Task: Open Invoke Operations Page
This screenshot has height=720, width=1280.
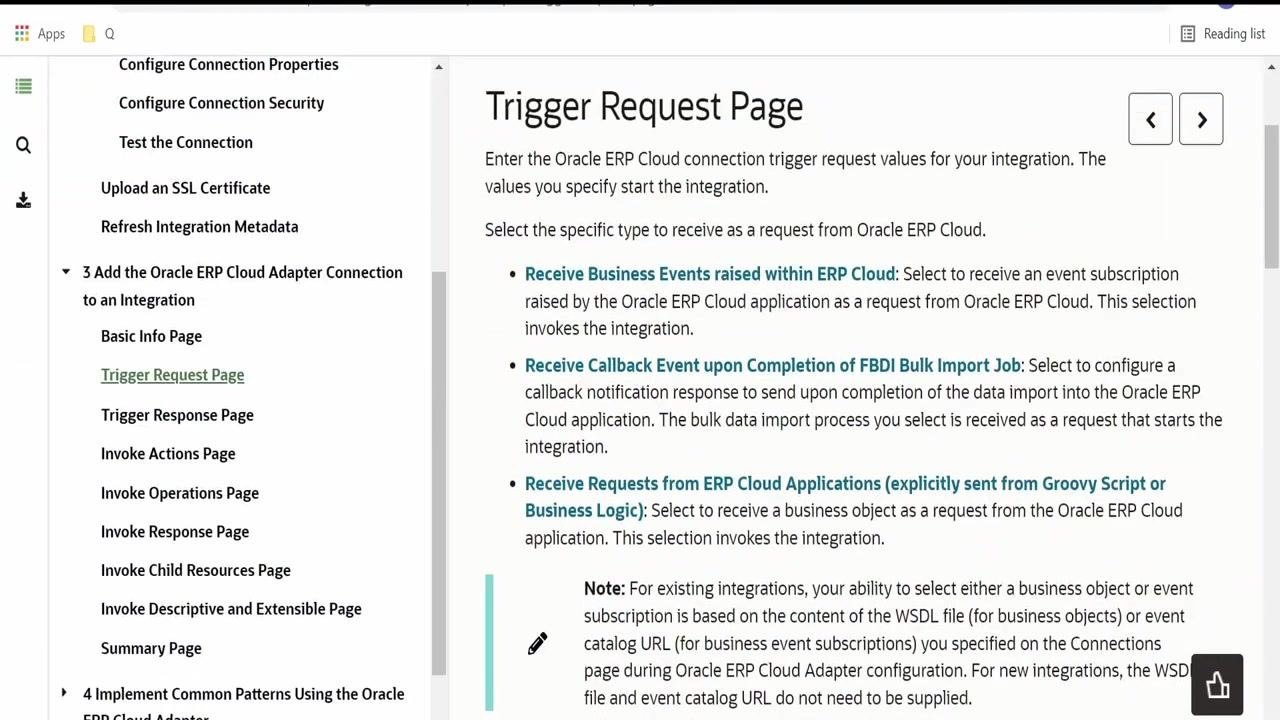Action: 179,493
